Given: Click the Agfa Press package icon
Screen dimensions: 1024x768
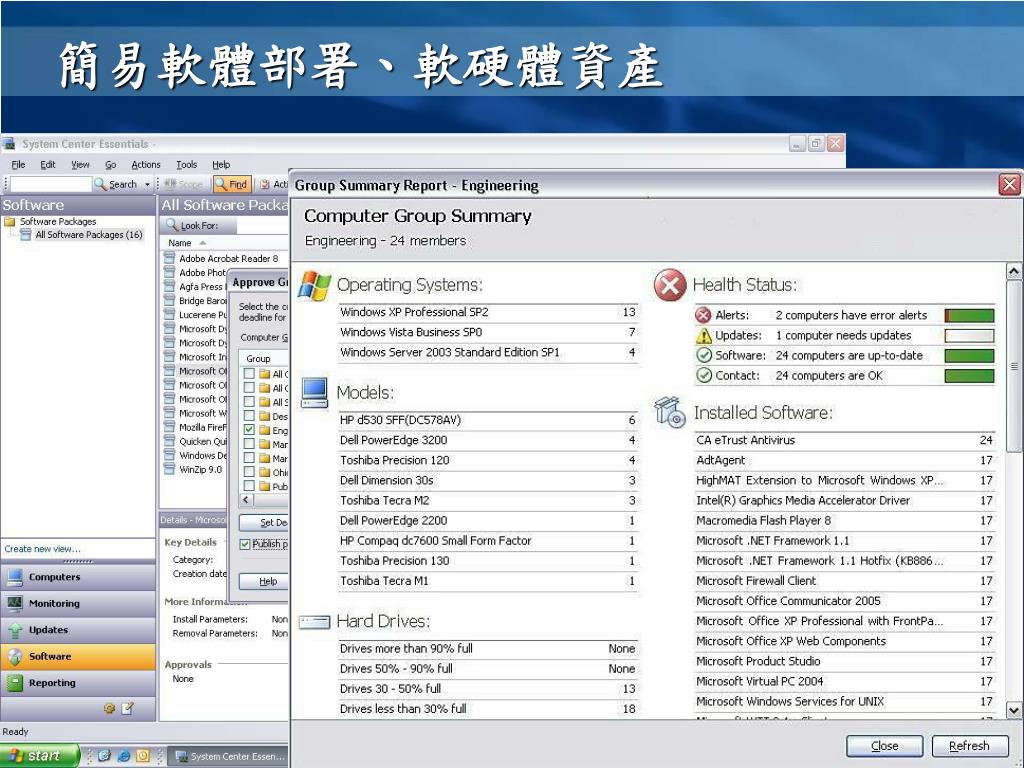Looking at the screenshot, I should pyautogui.click(x=169, y=286).
